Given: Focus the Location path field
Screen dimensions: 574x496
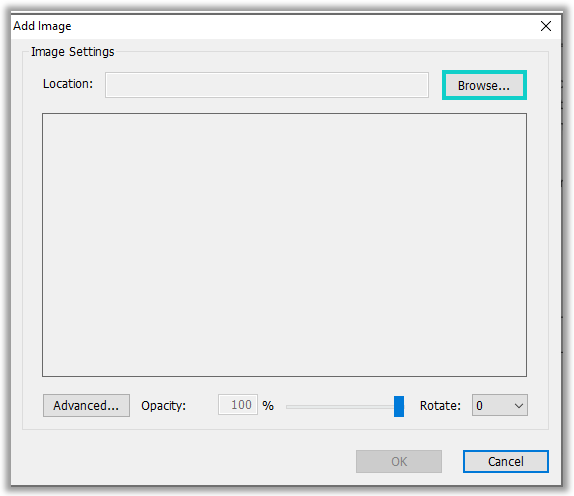Looking at the screenshot, I should pyautogui.click(x=267, y=85).
